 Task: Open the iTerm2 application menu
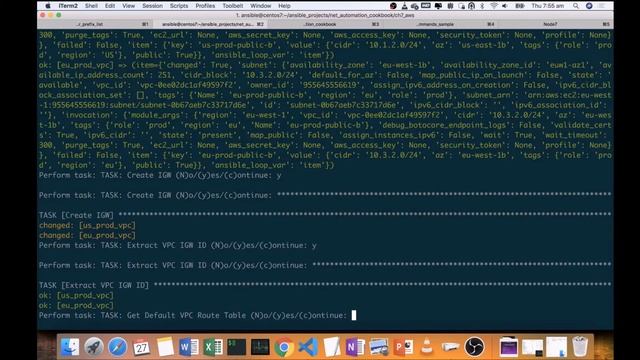[x=68, y=6]
